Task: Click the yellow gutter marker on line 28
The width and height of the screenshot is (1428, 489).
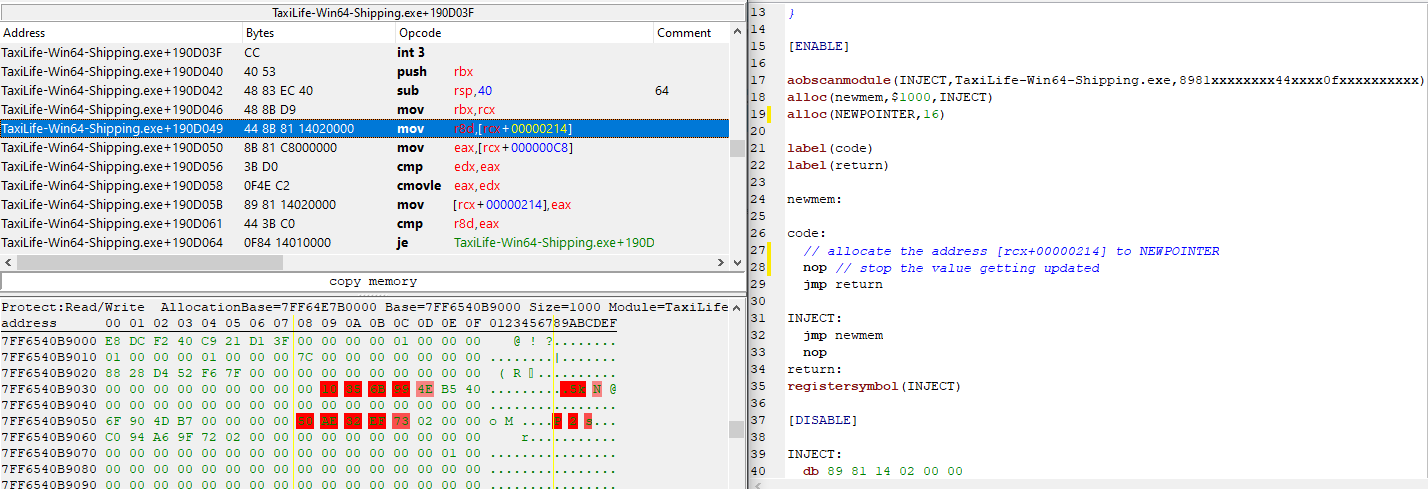Action: 770,268
